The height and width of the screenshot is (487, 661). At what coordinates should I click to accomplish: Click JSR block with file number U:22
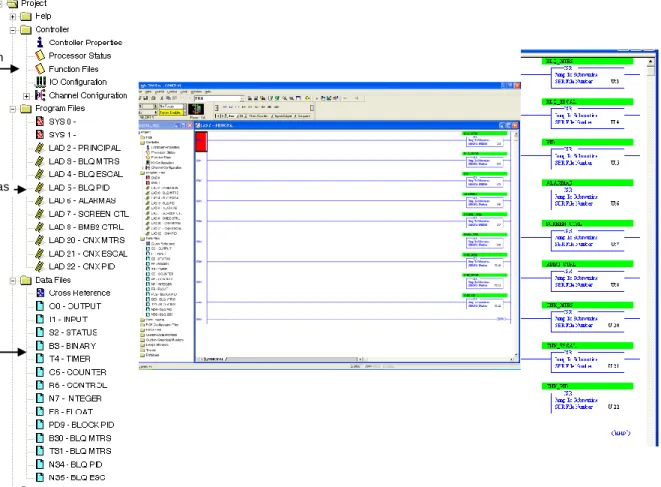[587, 402]
